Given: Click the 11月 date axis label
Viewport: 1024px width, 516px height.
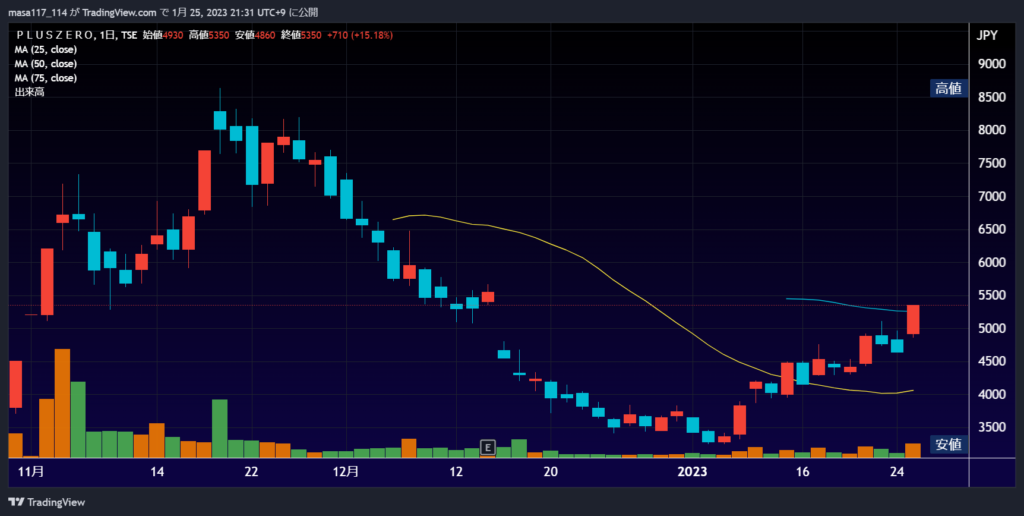Looking at the screenshot, I should tap(31, 472).
